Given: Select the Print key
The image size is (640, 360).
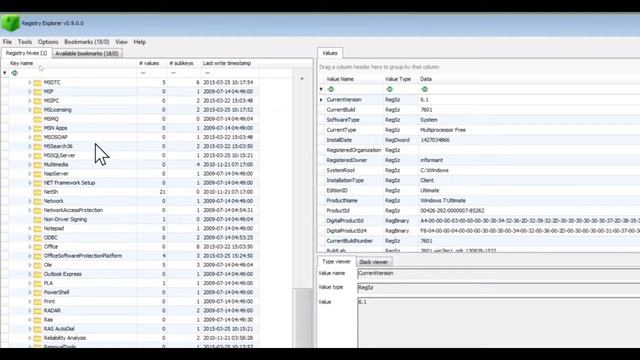Looking at the screenshot, I should pos(49,302).
